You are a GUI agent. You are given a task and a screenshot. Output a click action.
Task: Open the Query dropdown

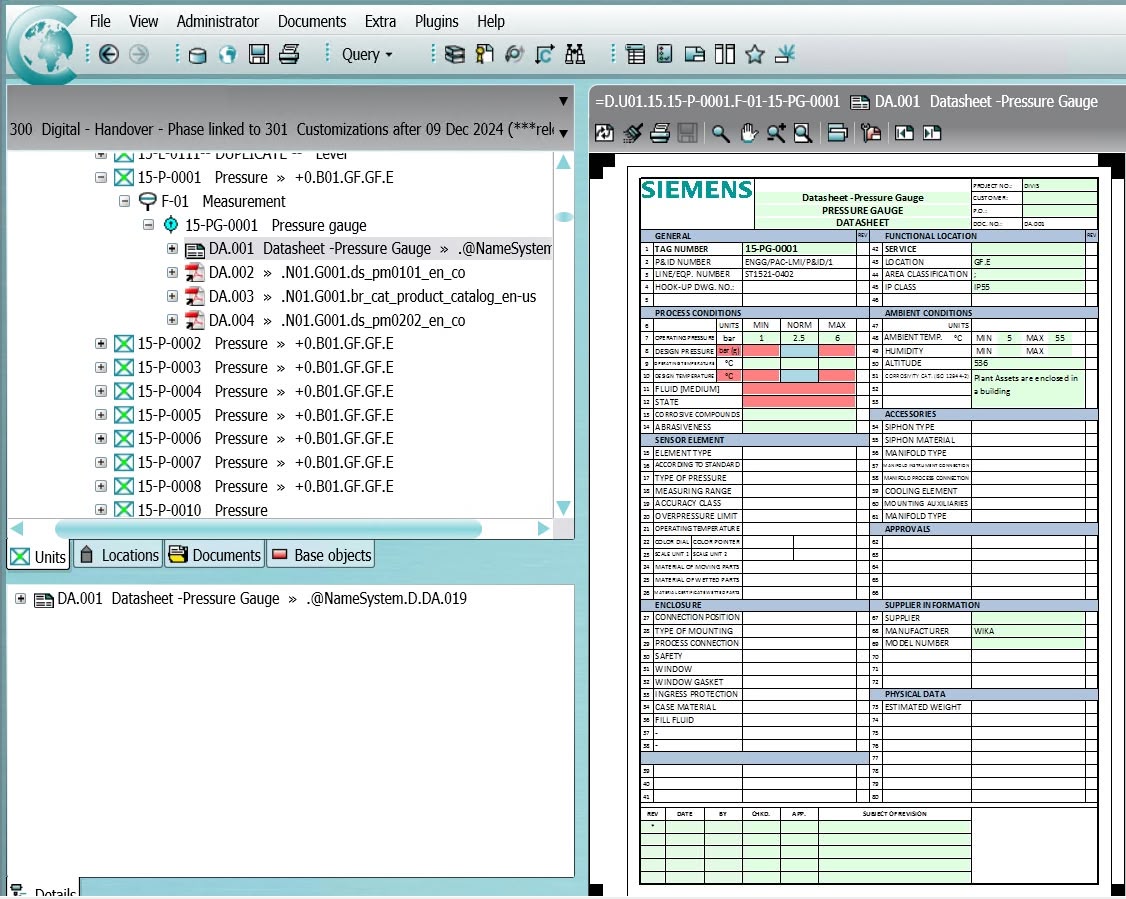coord(367,55)
